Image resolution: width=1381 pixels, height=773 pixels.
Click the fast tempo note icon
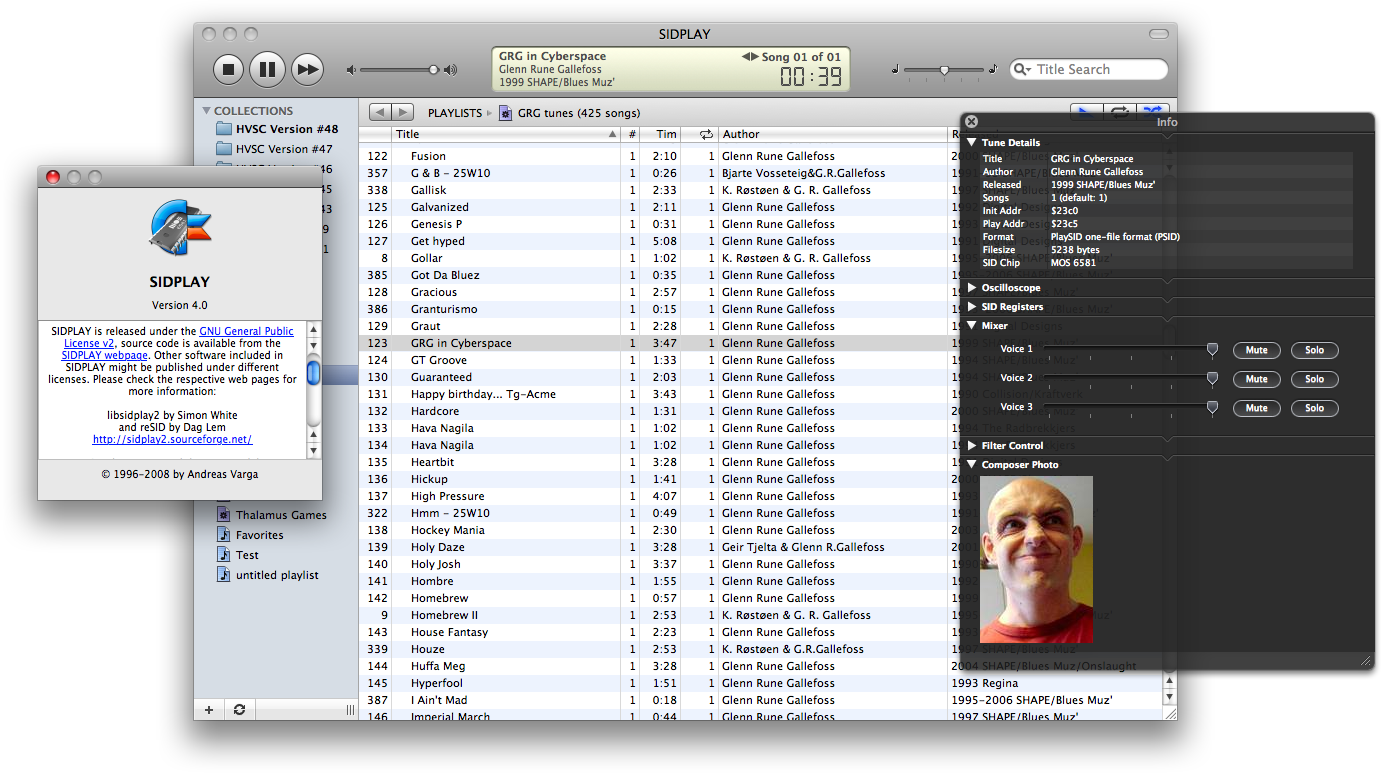coord(992,70)
